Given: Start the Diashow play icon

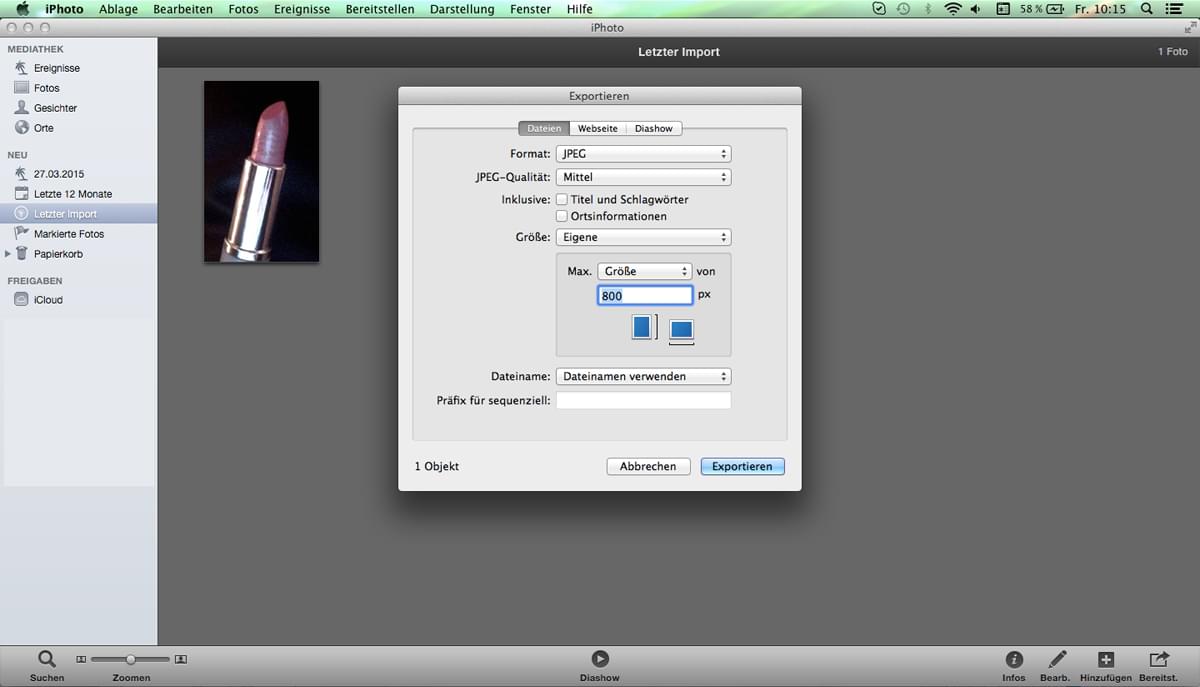Looking at the screenshot, I should pyautogui.click(x=599, y=659).
